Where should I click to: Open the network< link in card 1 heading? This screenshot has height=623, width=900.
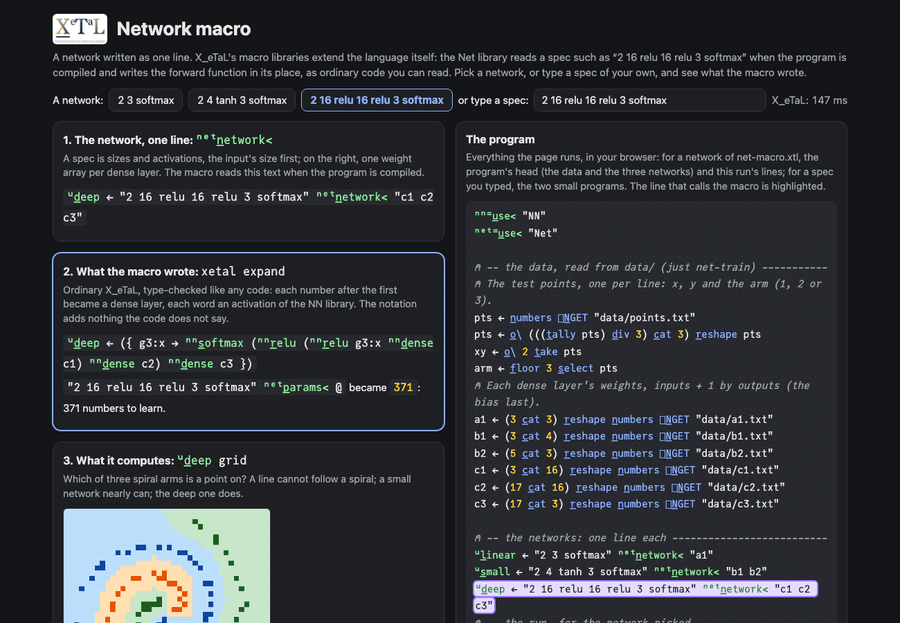pyautogui.click(x=234, y=140)
